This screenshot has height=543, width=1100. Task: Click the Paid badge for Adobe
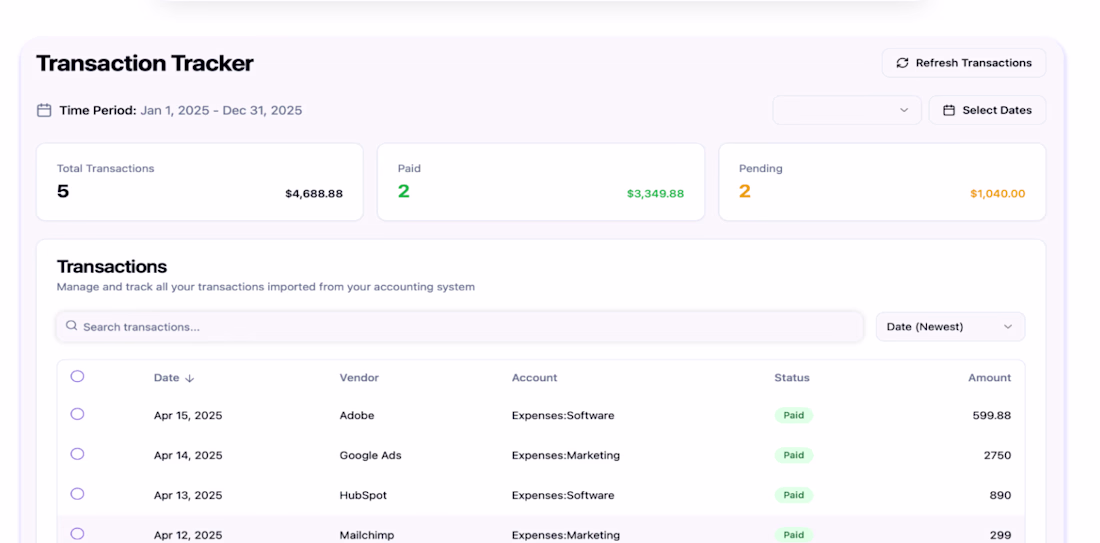tap(793, 415)
